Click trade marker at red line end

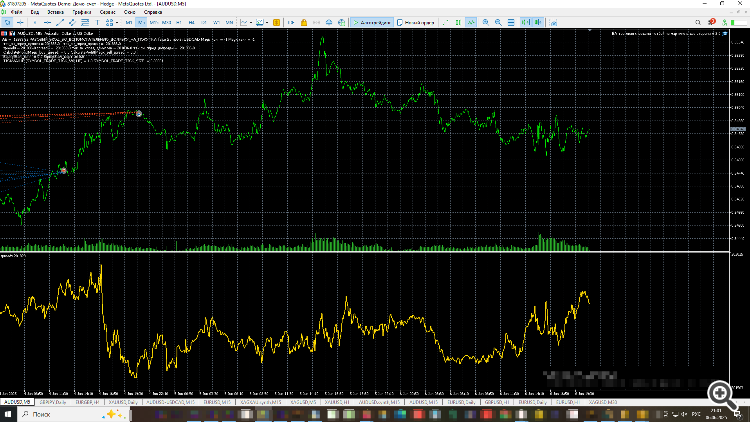tap(139, 114)
